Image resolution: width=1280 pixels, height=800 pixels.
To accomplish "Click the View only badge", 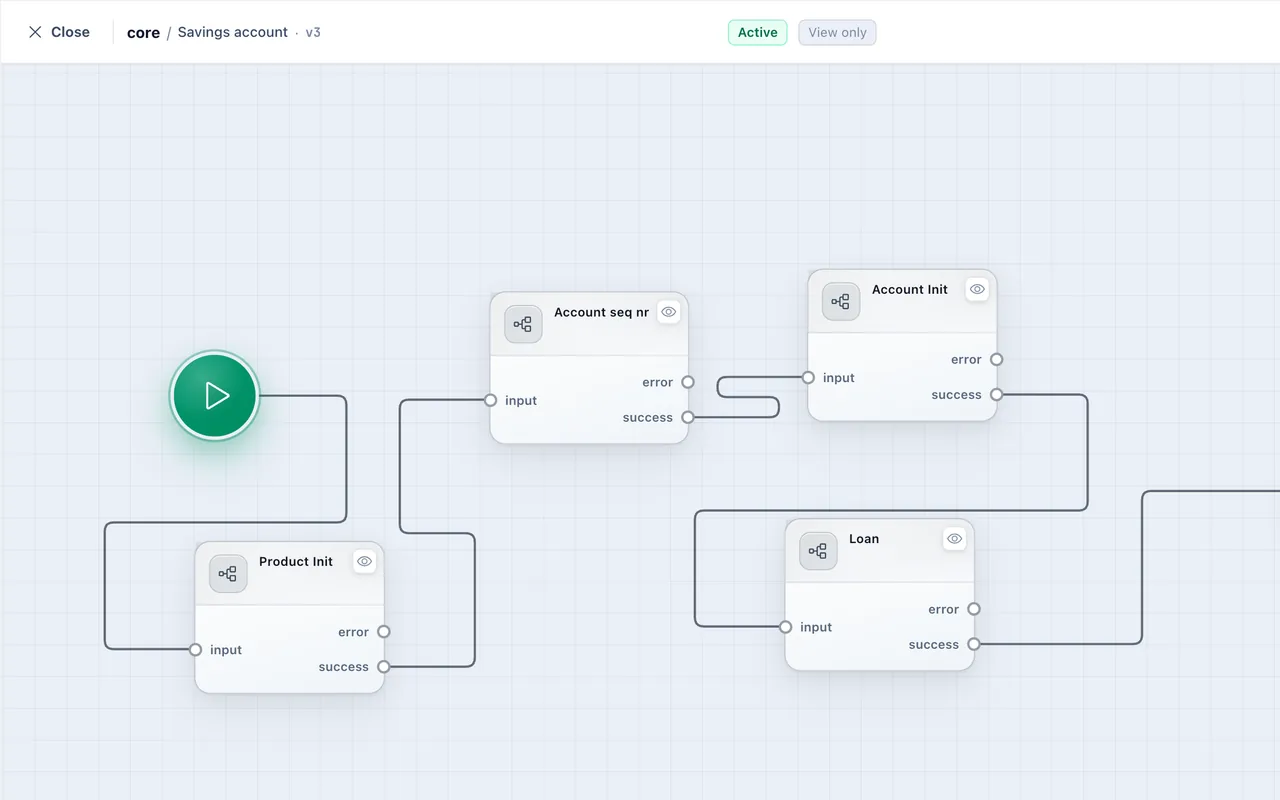I will [x=837, y=33].
